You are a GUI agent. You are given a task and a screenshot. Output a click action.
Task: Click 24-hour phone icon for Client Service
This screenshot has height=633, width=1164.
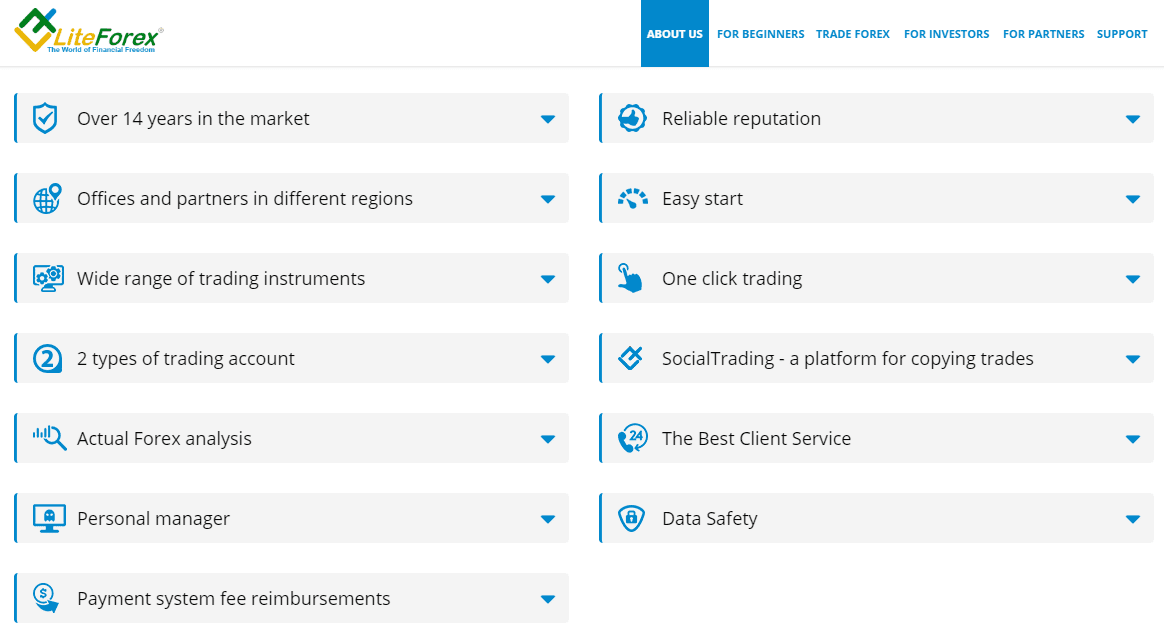[x=632, y=438]
